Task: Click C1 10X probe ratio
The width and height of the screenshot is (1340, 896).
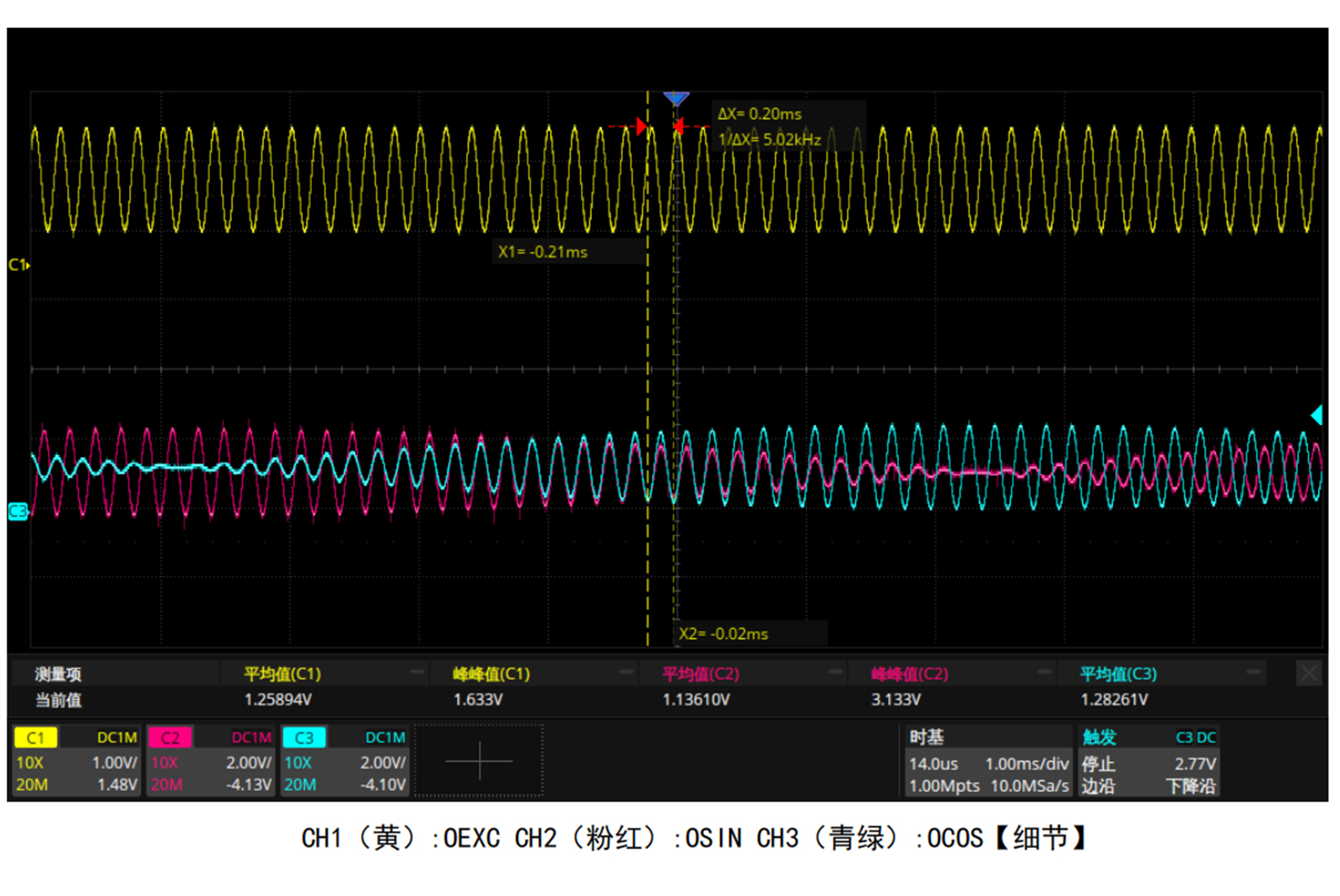Action: (30, 762)
